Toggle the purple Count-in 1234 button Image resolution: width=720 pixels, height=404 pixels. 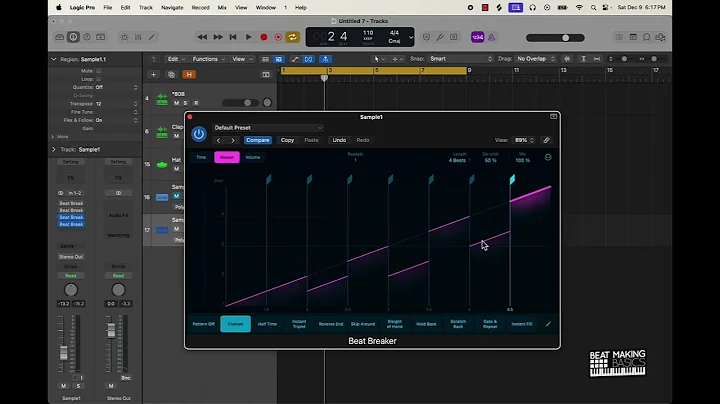[x=478, y=38]
